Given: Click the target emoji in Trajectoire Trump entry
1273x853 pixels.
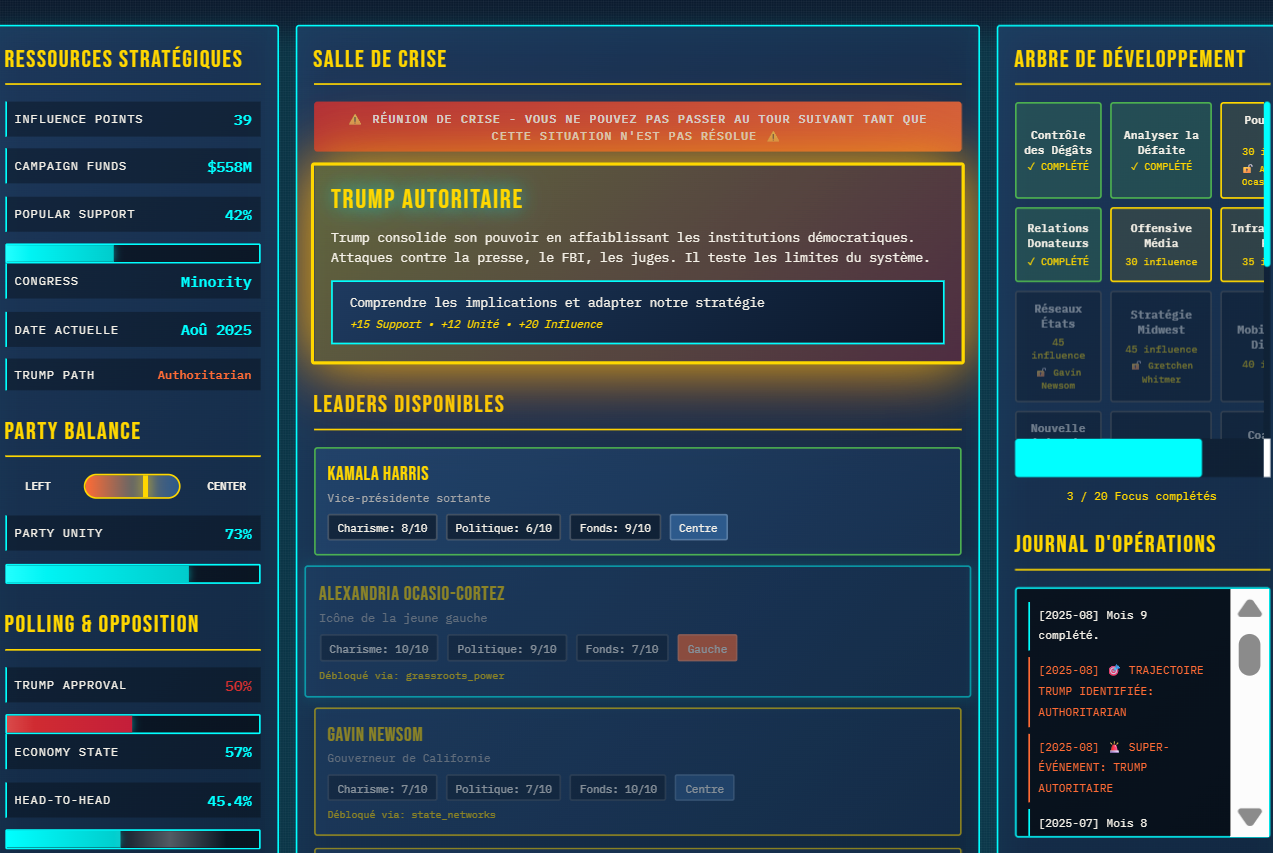Looking at the screenshot, I should coord(1114,670).
